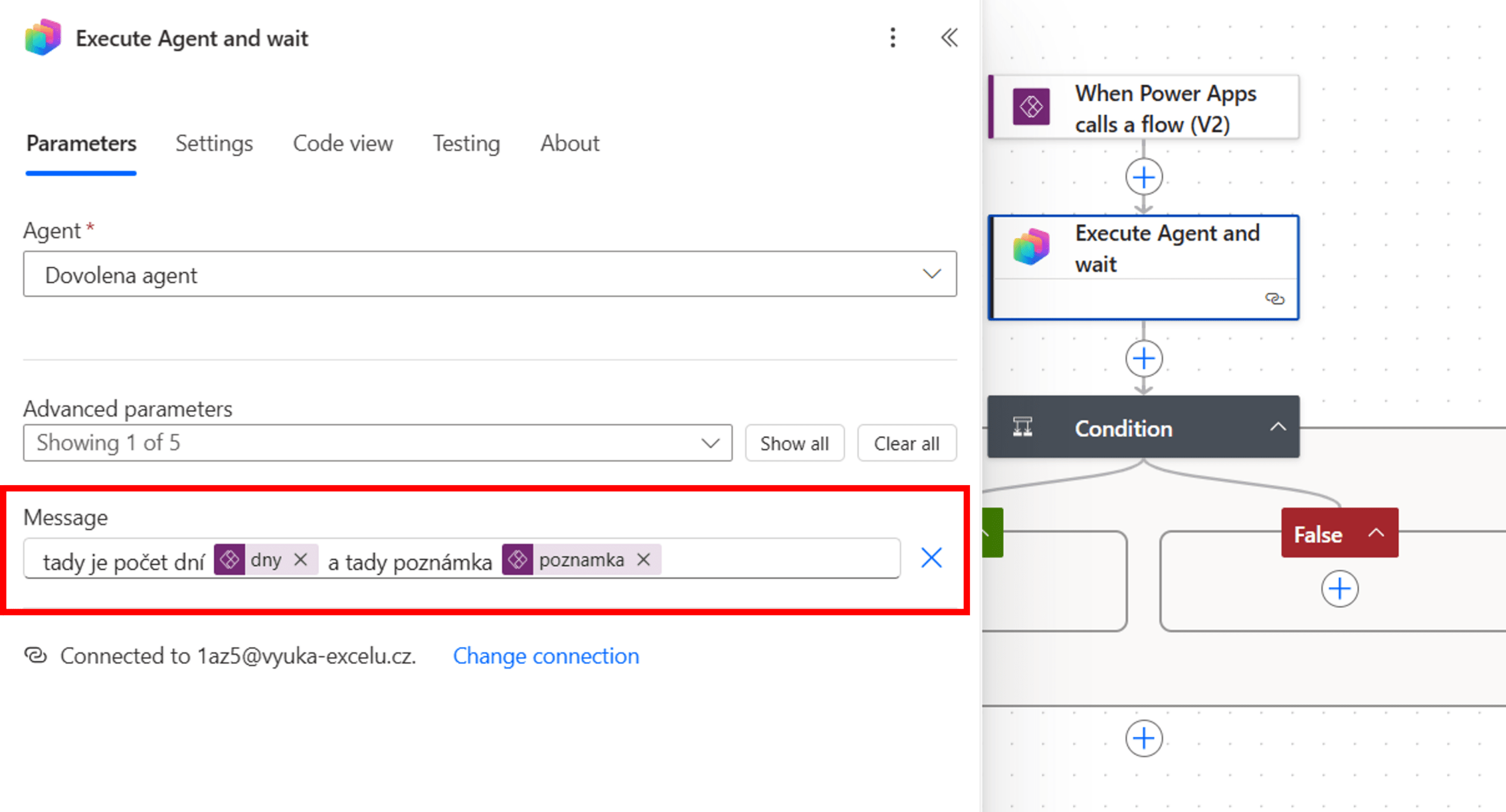Open the Agent dropdown showing Dovolena agent
This screenshot has height=812, width=1506.
(x=489, y=275)
